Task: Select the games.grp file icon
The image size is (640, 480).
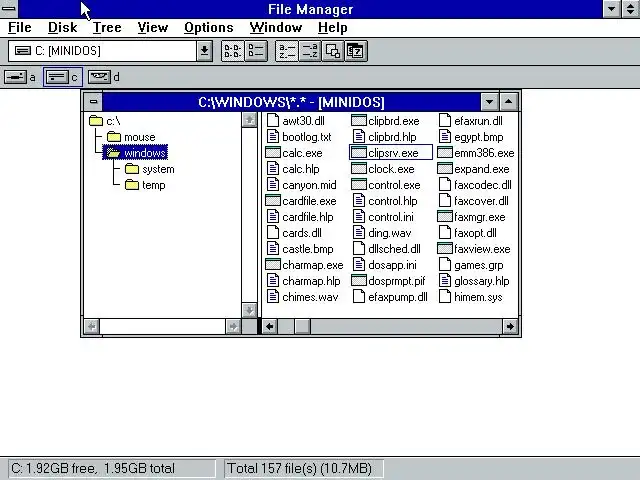Action: coord(445,264)
